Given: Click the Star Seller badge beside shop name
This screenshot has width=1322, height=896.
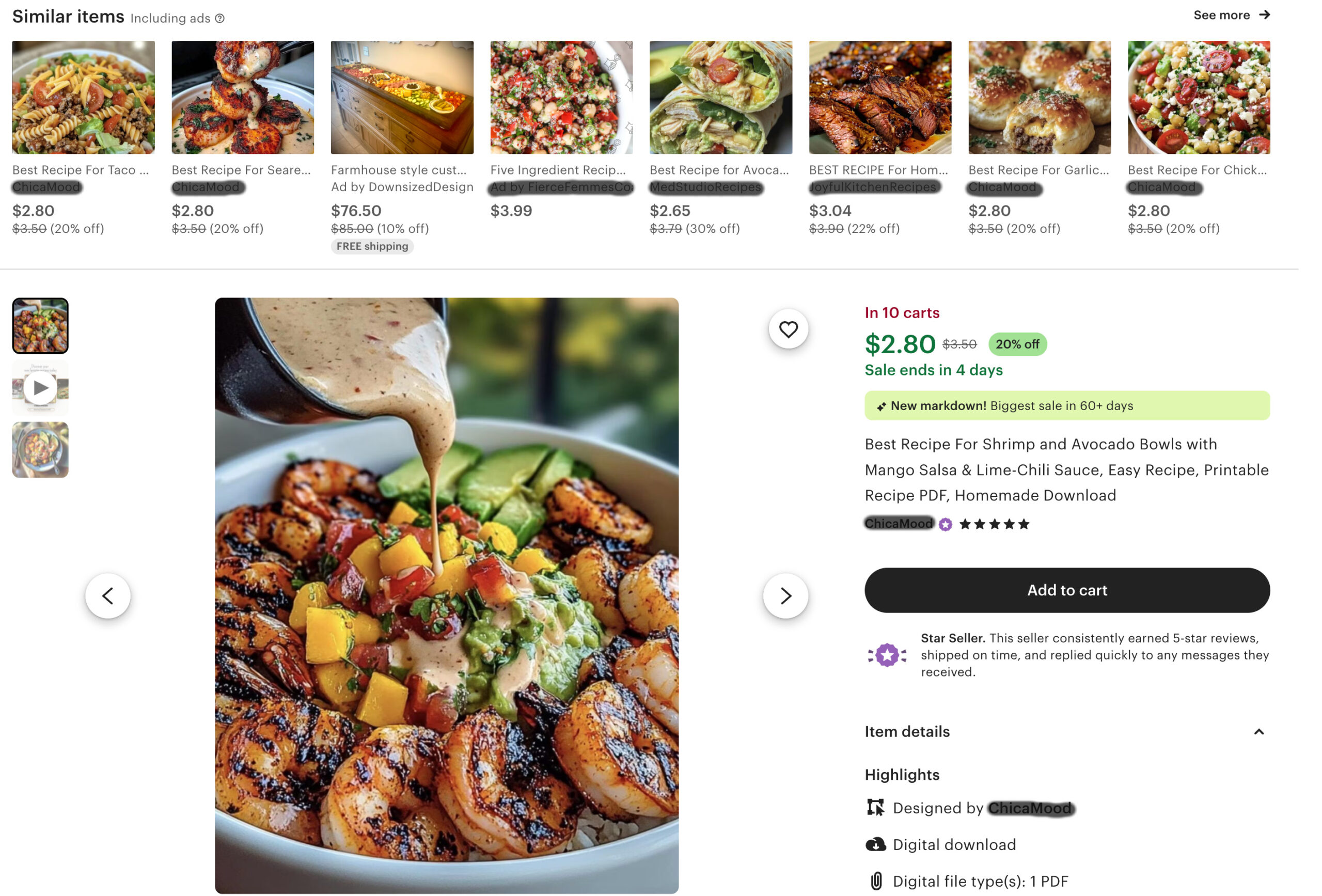Looking at the screenshot, I should point(945,524).
